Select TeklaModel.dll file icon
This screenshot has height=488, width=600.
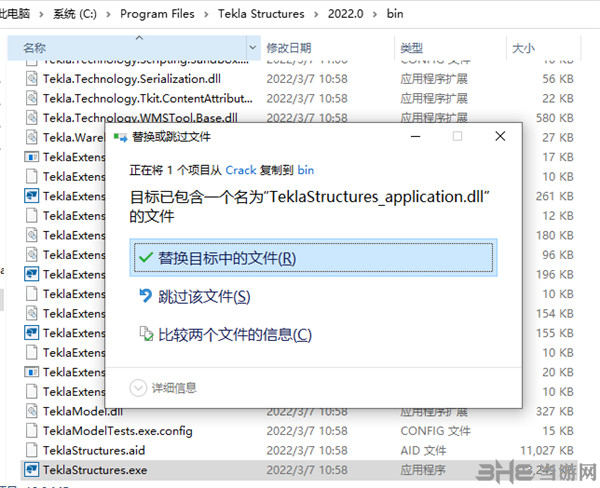point(32,411)
